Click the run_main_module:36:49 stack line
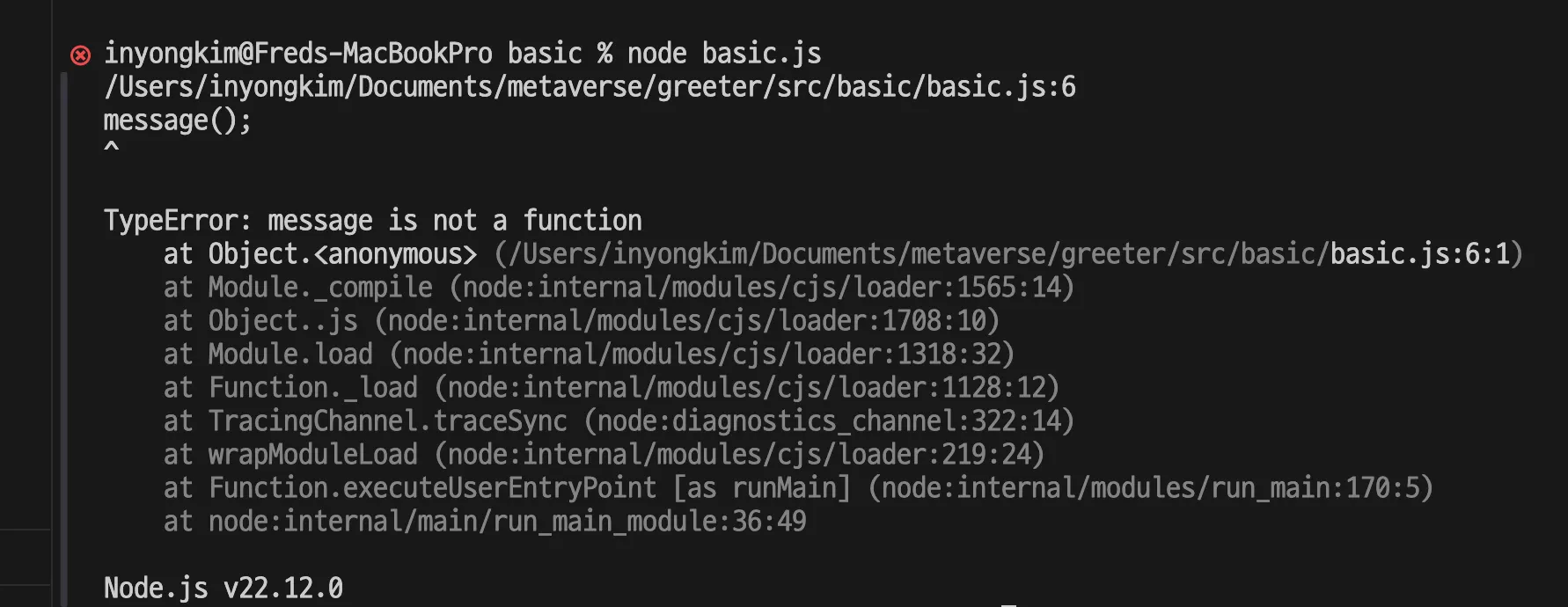This screenshot has width=1568, height=607. coord(485,522)
